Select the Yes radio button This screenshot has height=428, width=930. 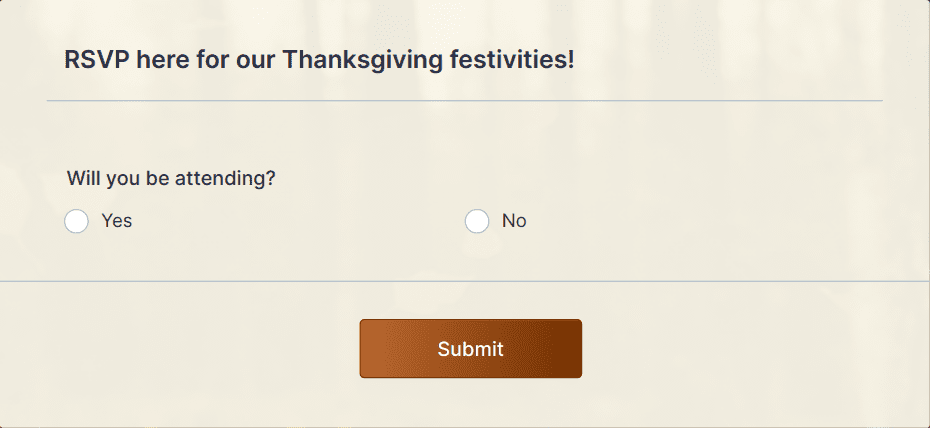coord(77,221)
